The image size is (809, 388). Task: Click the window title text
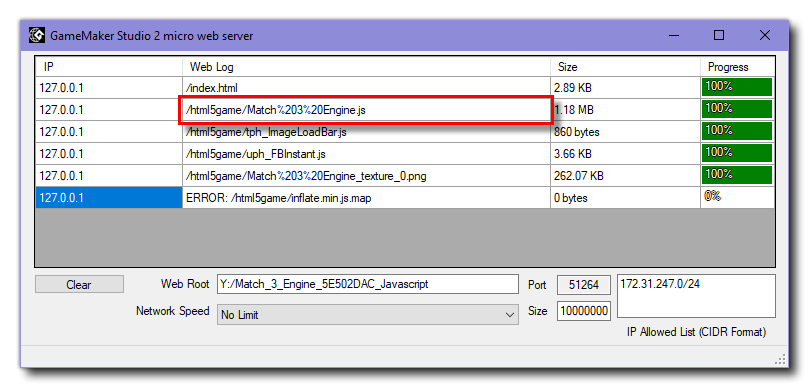(x=151, y=36)
